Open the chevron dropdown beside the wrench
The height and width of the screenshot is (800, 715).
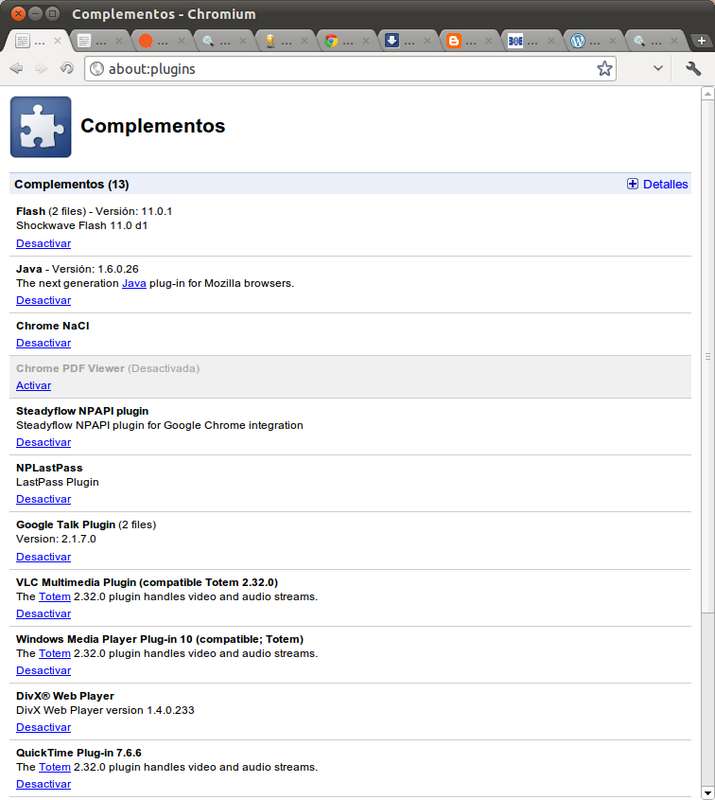658,68
